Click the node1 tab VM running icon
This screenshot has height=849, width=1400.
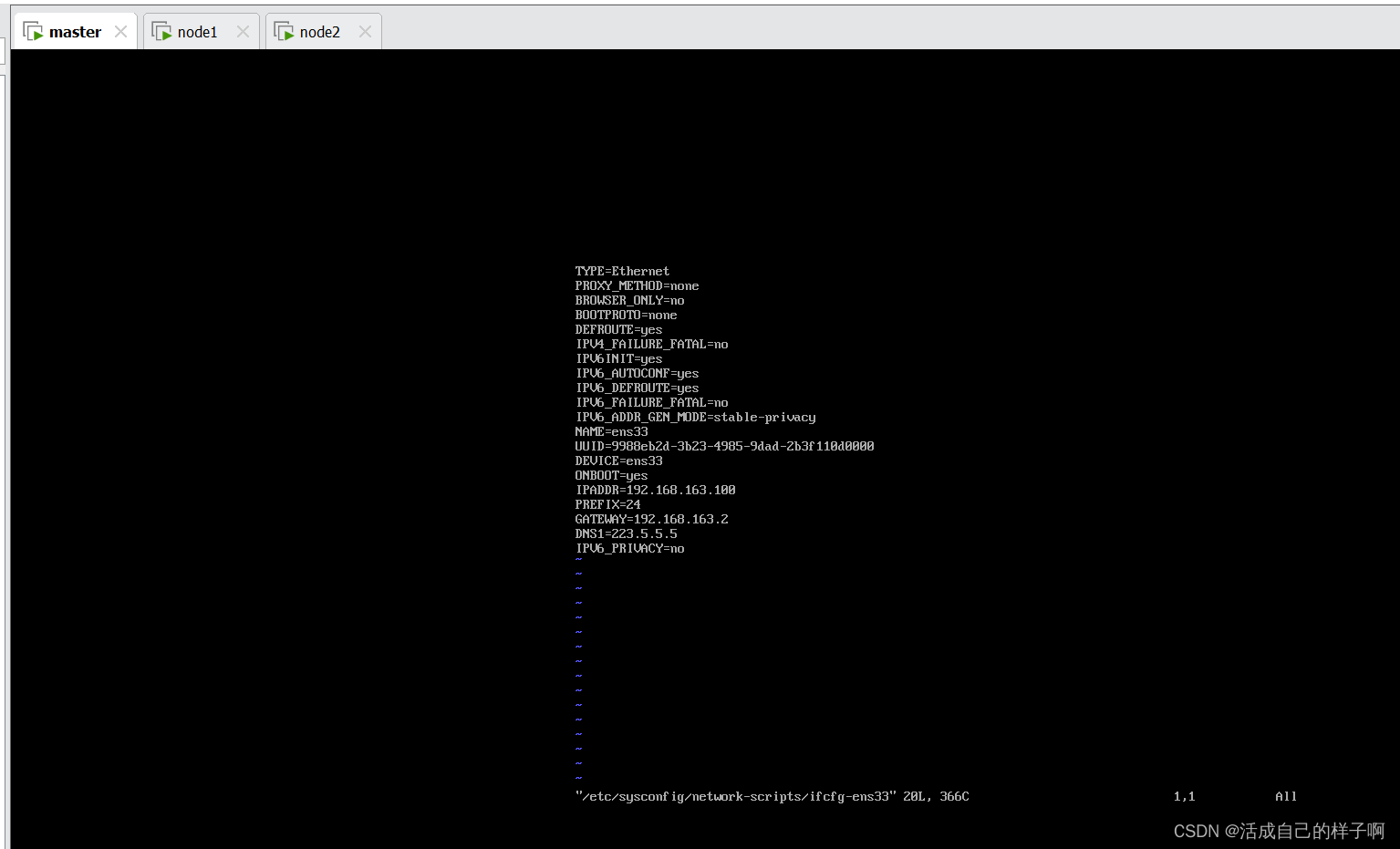(161, 32)
